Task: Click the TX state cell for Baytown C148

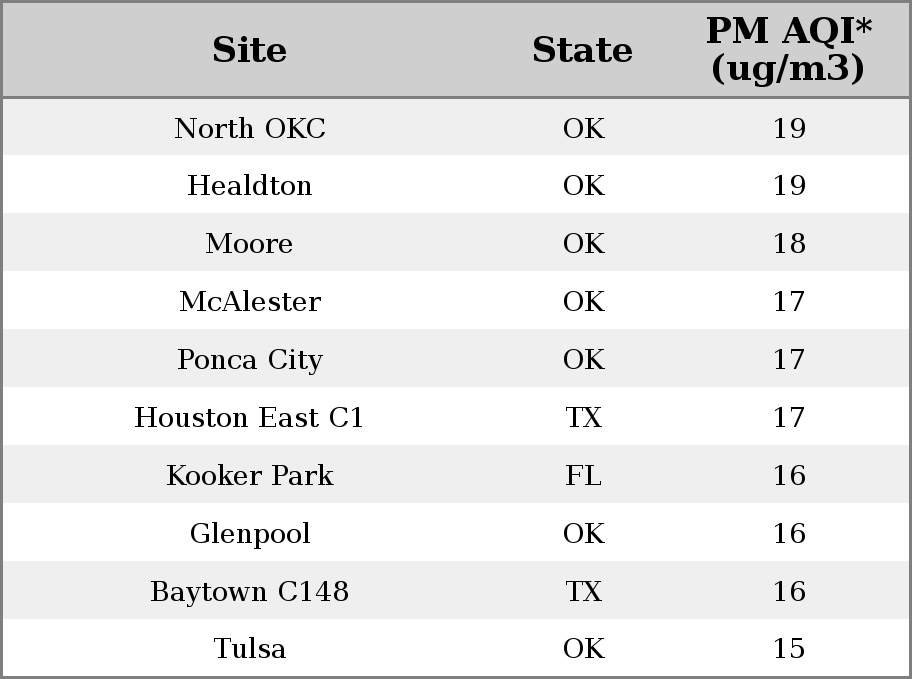Action: pos(583,591)
